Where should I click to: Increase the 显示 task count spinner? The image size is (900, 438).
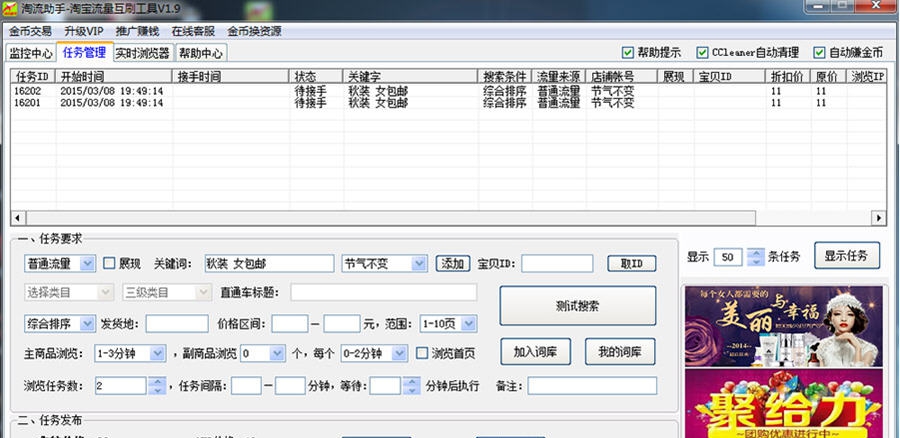click(x=756, y=251)
